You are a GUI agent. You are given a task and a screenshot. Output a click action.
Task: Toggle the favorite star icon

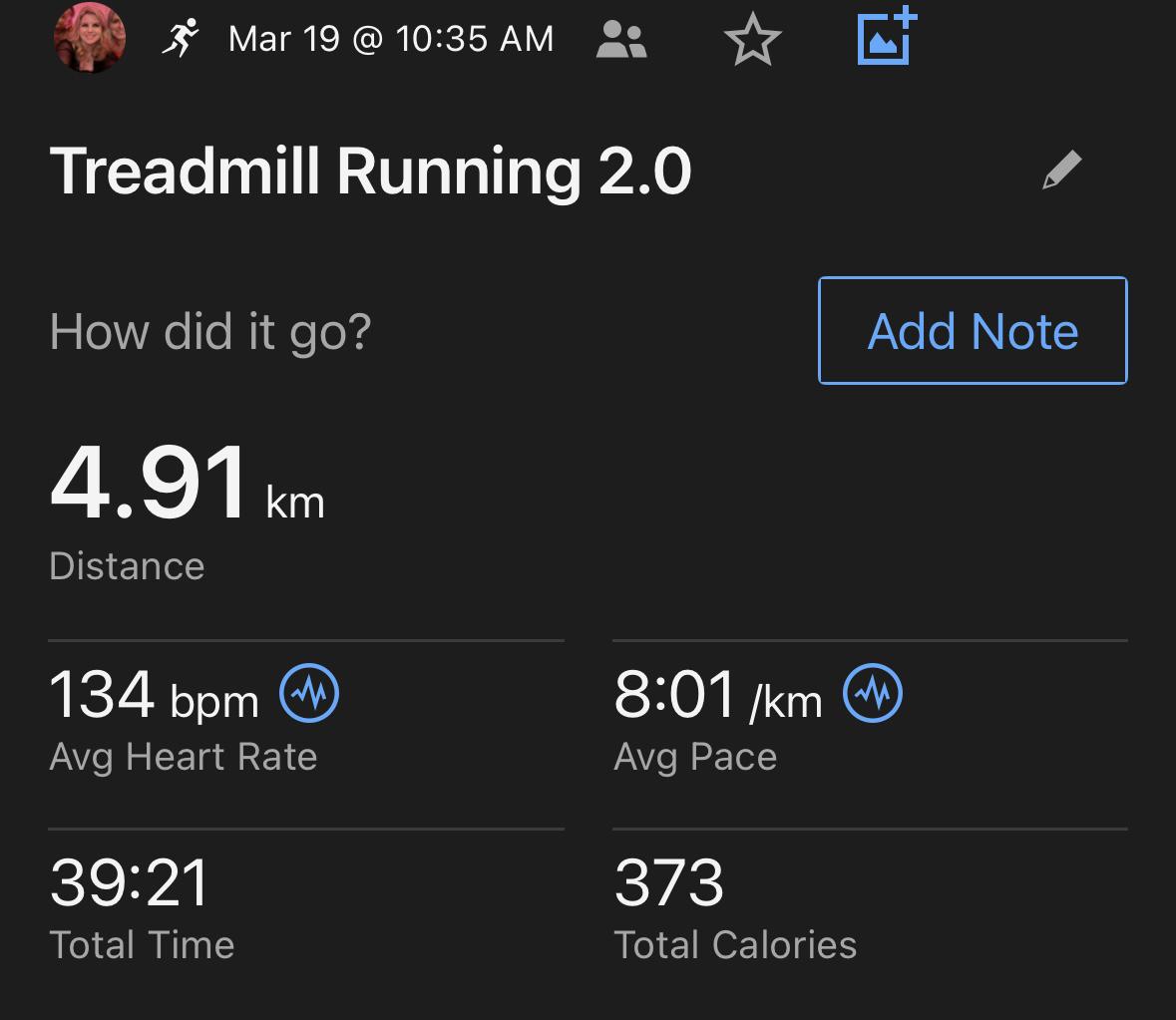(752, 41)
